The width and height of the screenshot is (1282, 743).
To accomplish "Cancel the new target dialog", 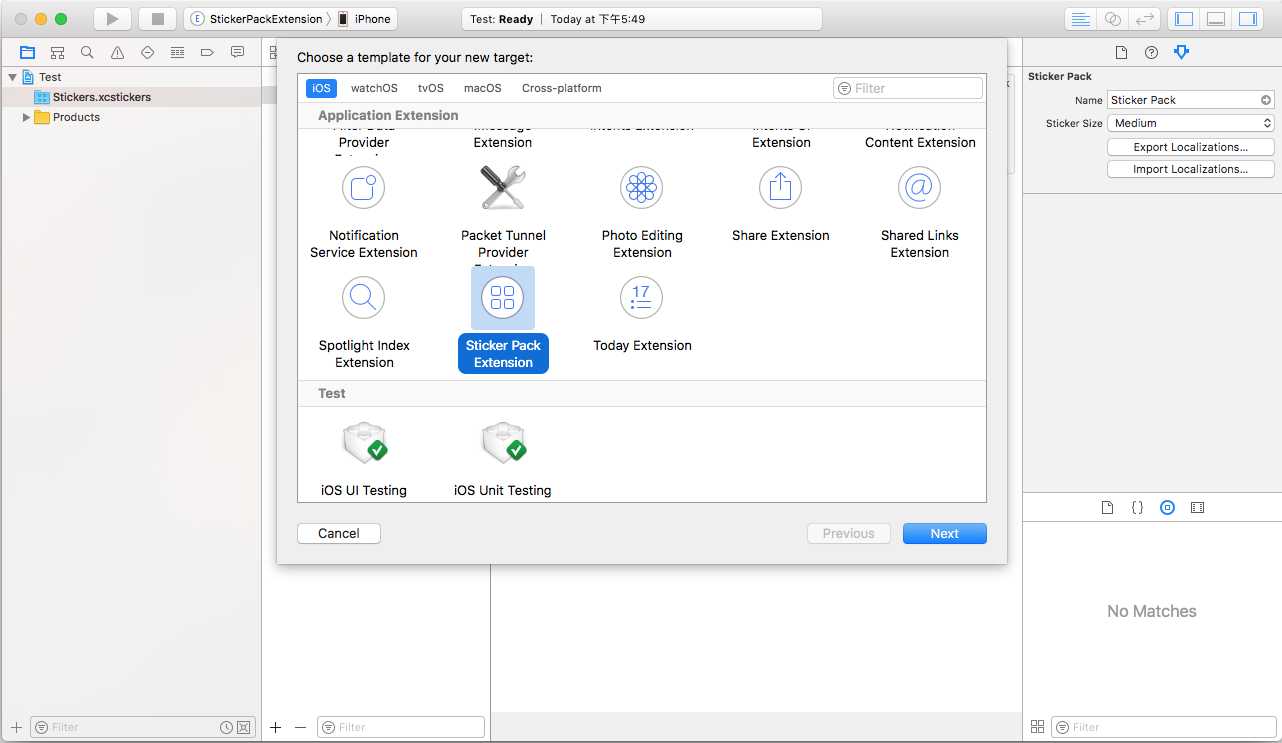I will tap(339, 533).
